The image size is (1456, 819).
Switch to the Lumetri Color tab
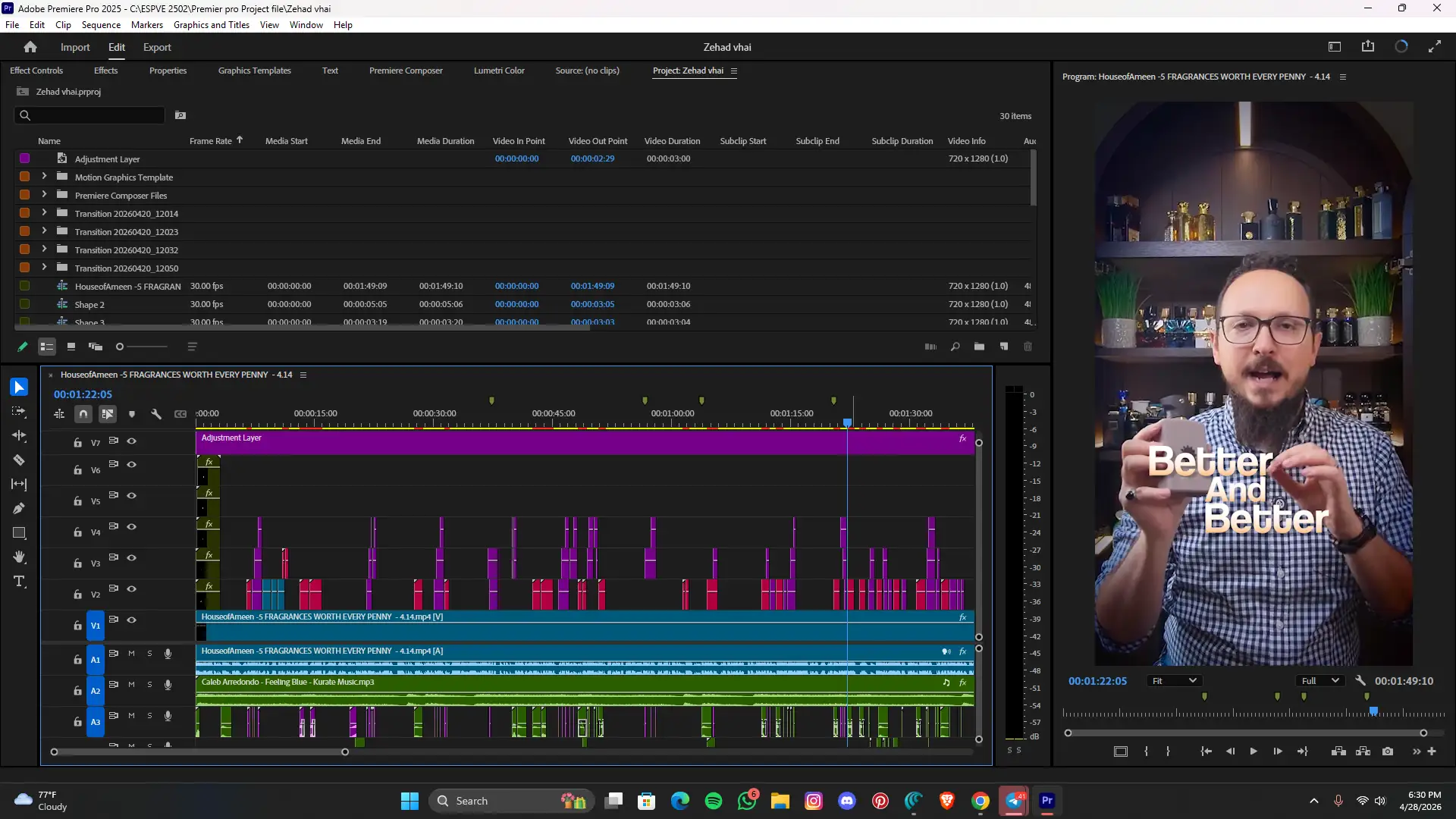(x=499, y=71)
